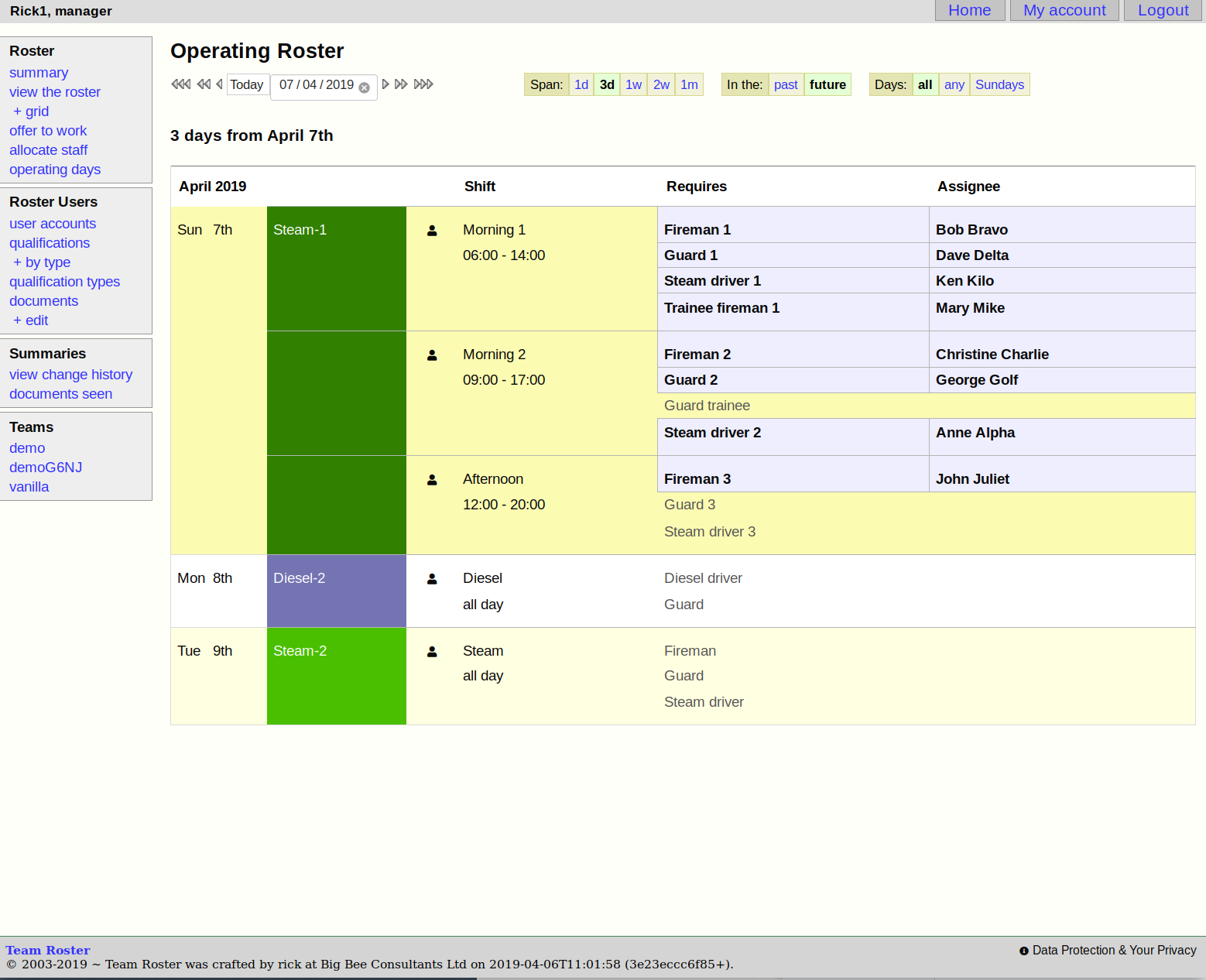Viewport: 1206px width, 980px height.
Task: Go to the Home tab
Action: [x=969, y=11]
